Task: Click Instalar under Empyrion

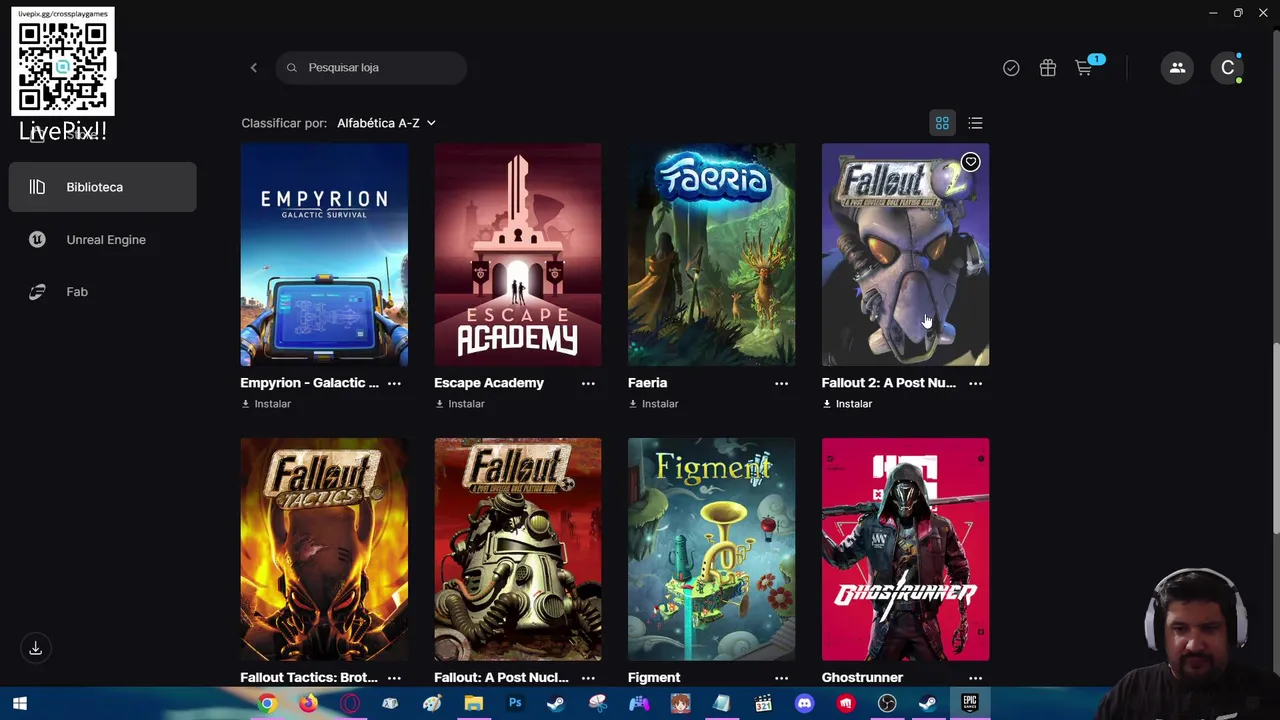Action: tap(266, 404)
